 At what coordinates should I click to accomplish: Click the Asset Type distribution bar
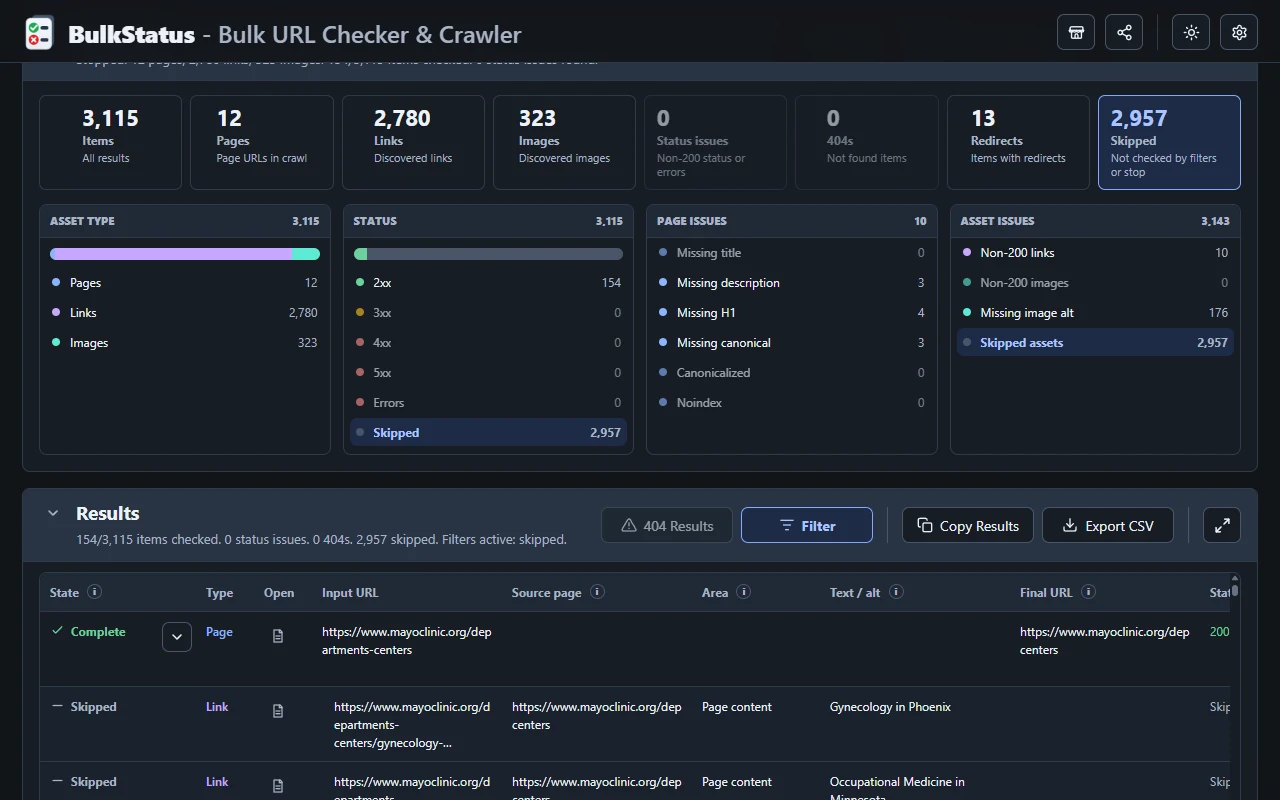tap(185, 254)
